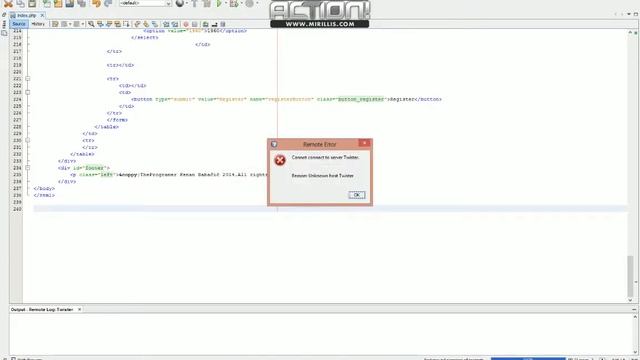Click the Comment icon in the editor toolbar

pyautogui.click(x=205, y=24)
